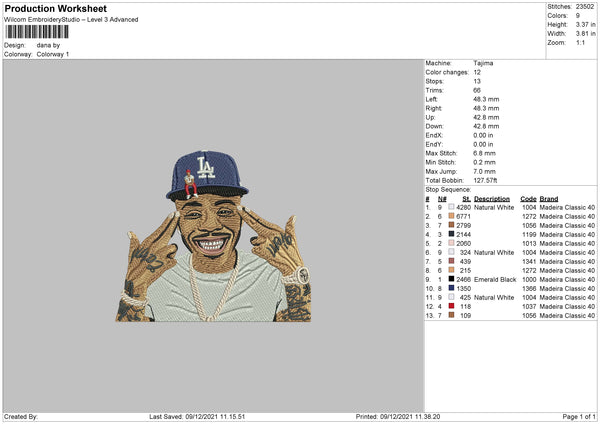Pick the tan swatch in stop row 2

tap(451, 216)
